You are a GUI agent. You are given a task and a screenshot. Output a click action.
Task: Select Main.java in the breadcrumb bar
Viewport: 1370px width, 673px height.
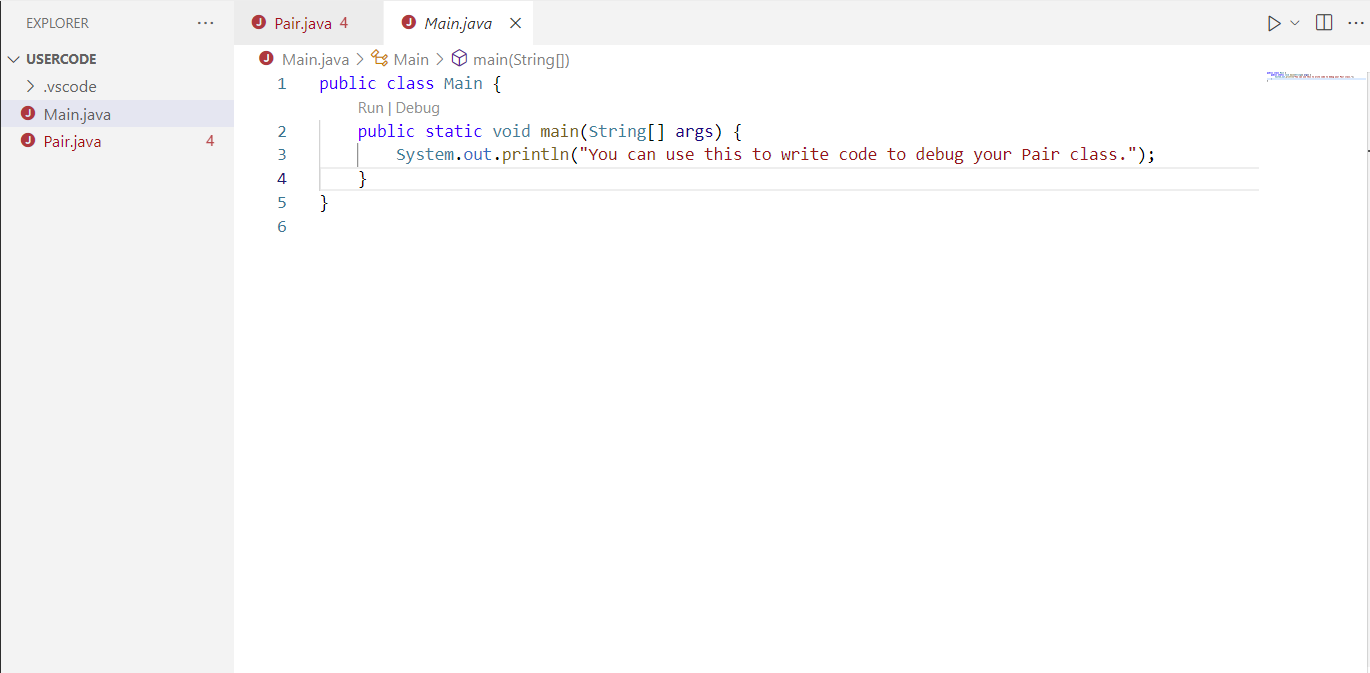314,59
